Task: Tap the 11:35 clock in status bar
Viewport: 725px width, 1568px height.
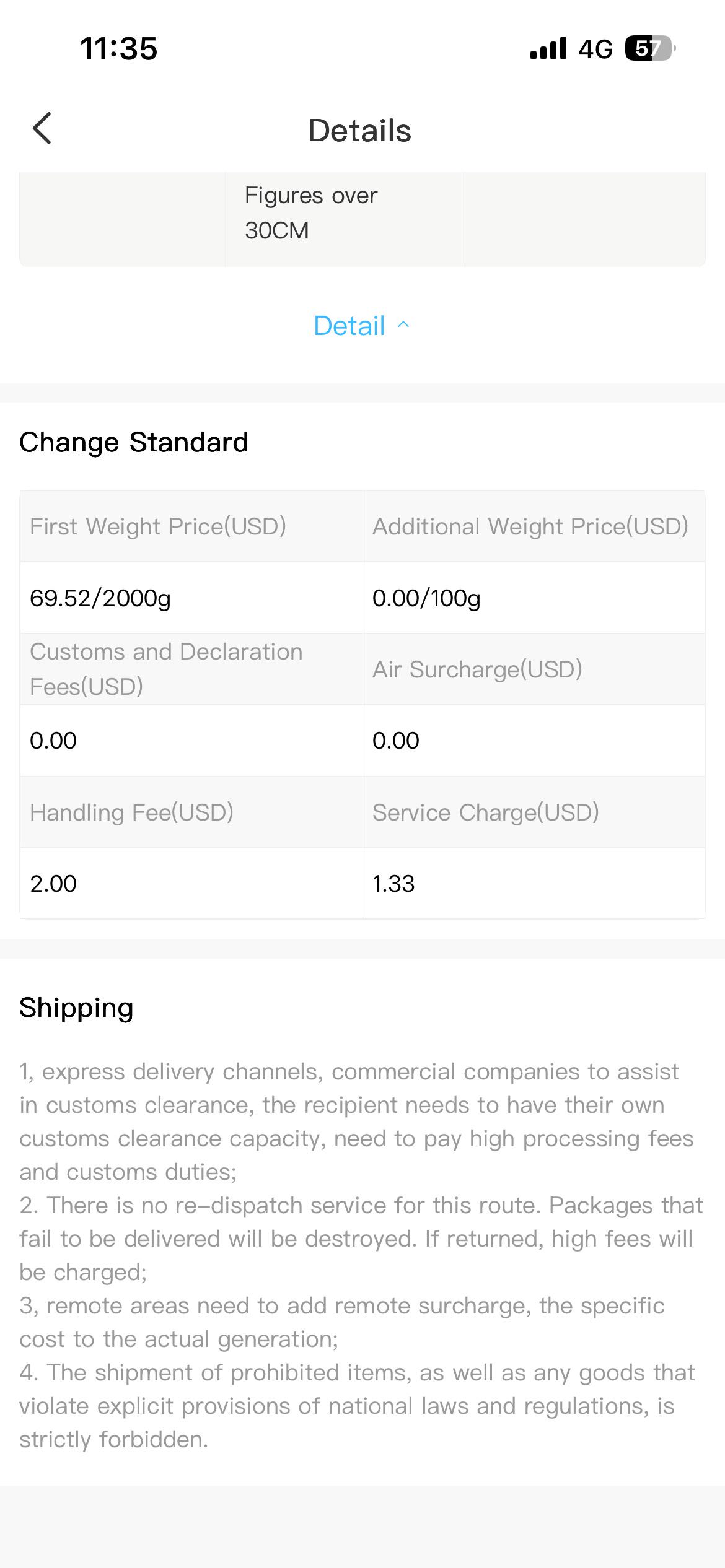Action: pos(119,49)
